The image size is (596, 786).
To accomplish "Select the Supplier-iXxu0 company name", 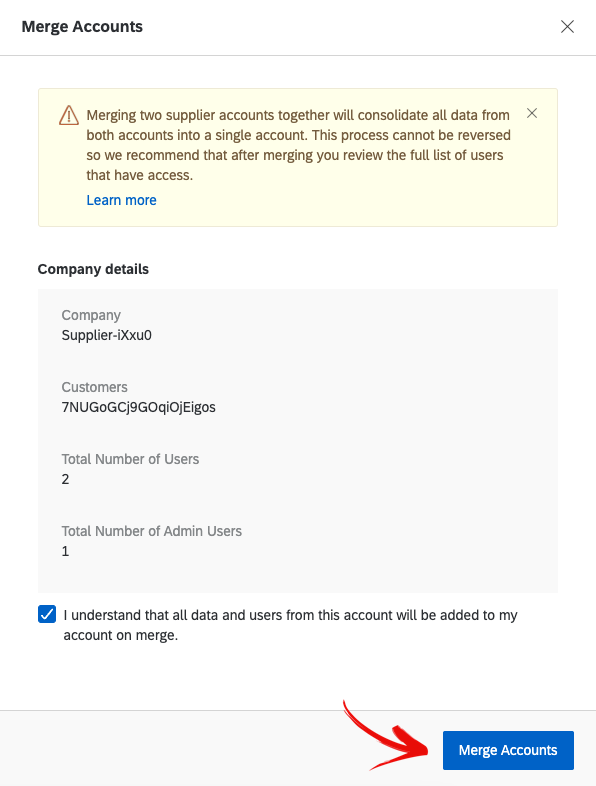I will pos(107,335).
